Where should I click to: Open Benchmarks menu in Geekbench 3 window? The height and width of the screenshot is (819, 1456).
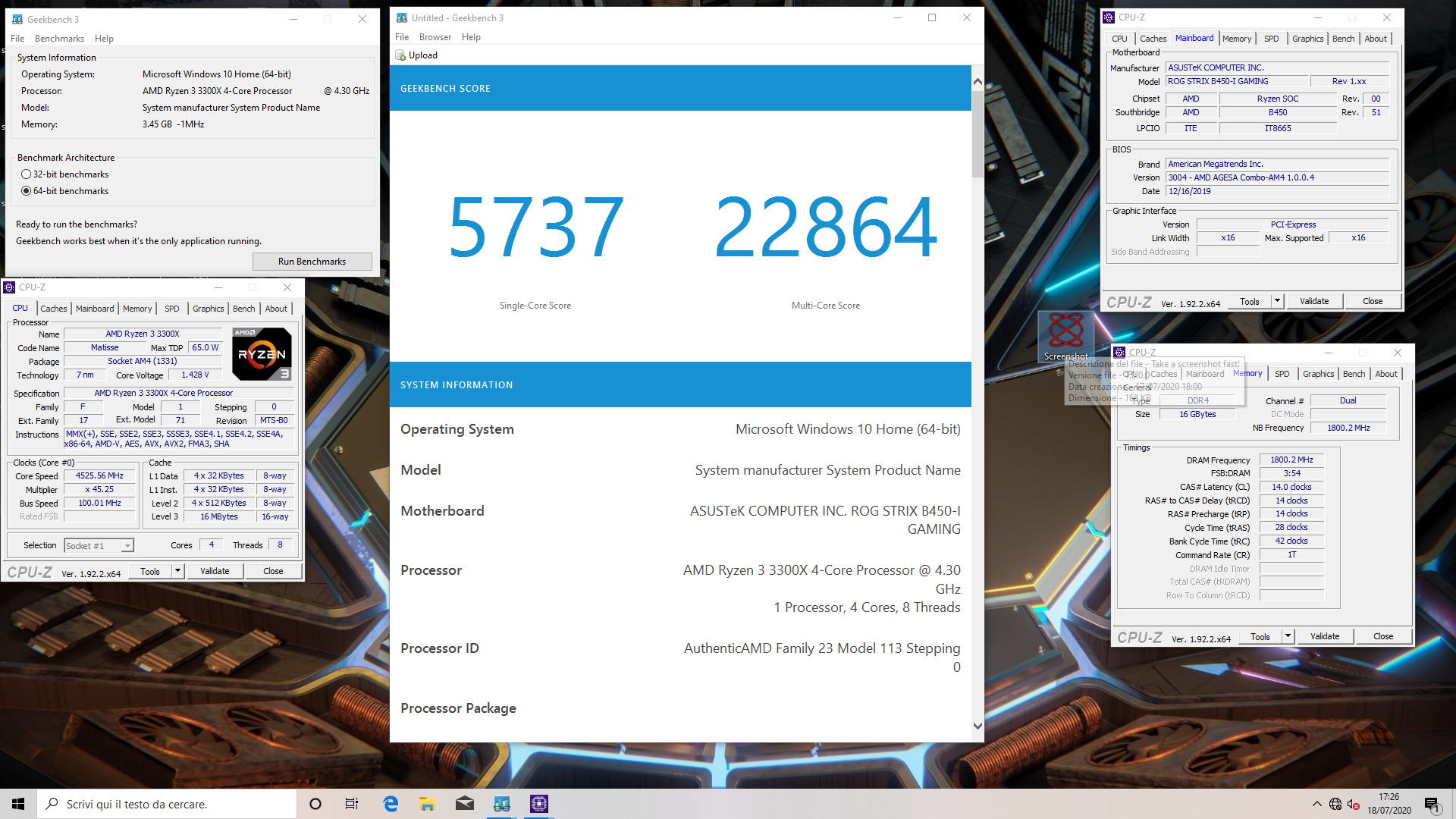pos(59,39)
